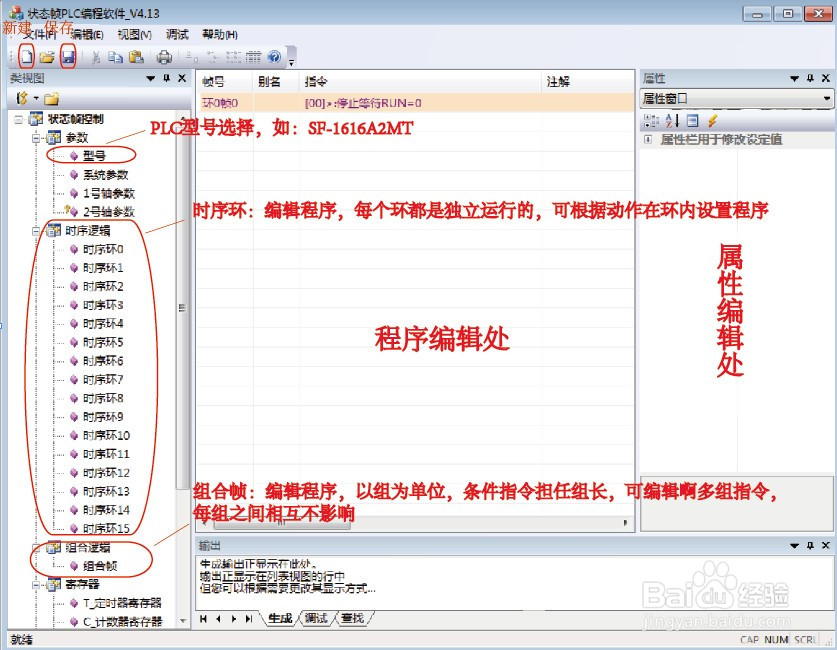Screen dimensions: 837x650
Task: Click the lightning events icon in properties toolbar
Action: coord(712,121)
